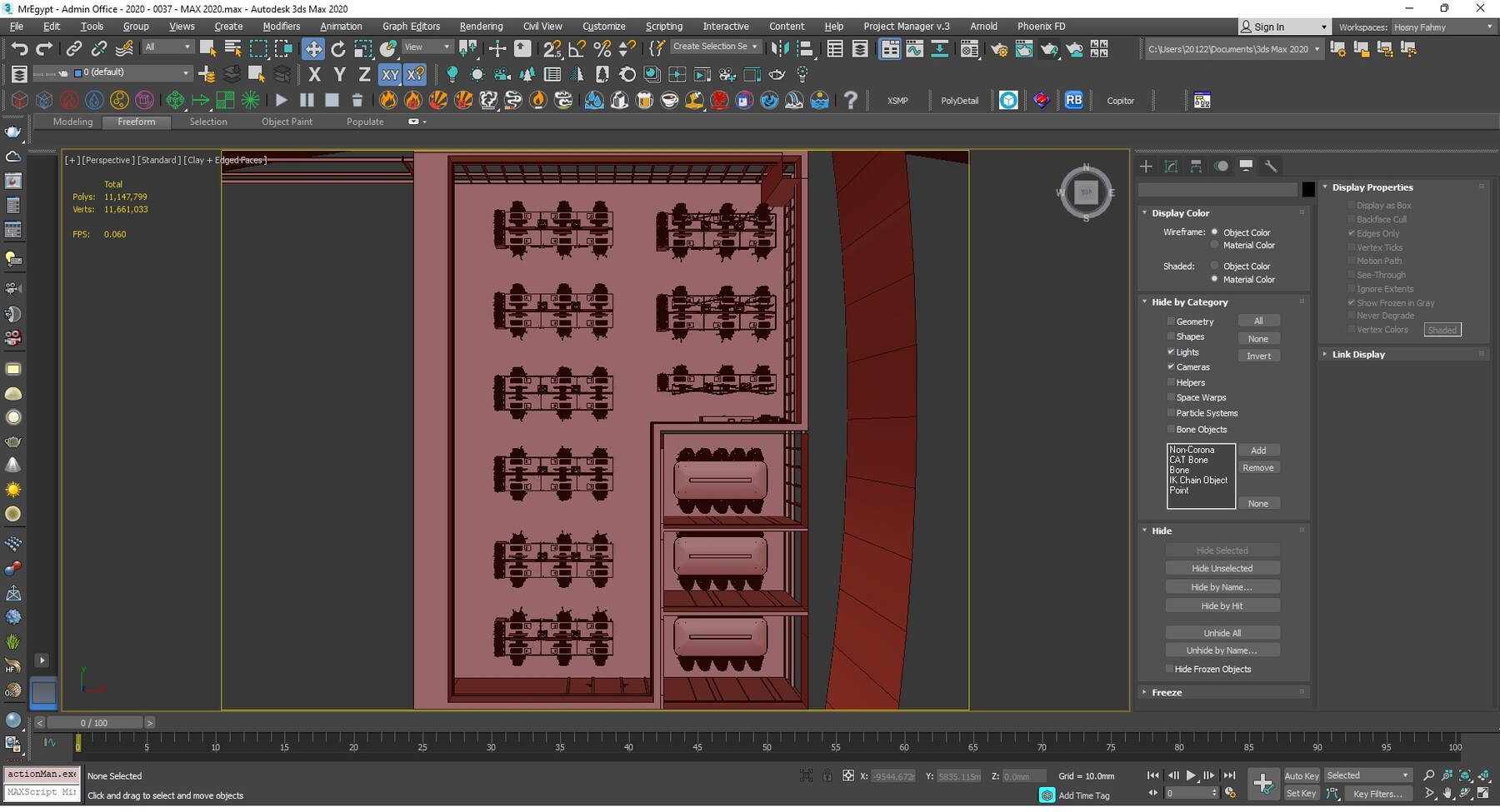This screenshot has width=1500, height=812.
Task: Tick the Hide Frozen Objects checkbox
Action: pos(1170,670)
